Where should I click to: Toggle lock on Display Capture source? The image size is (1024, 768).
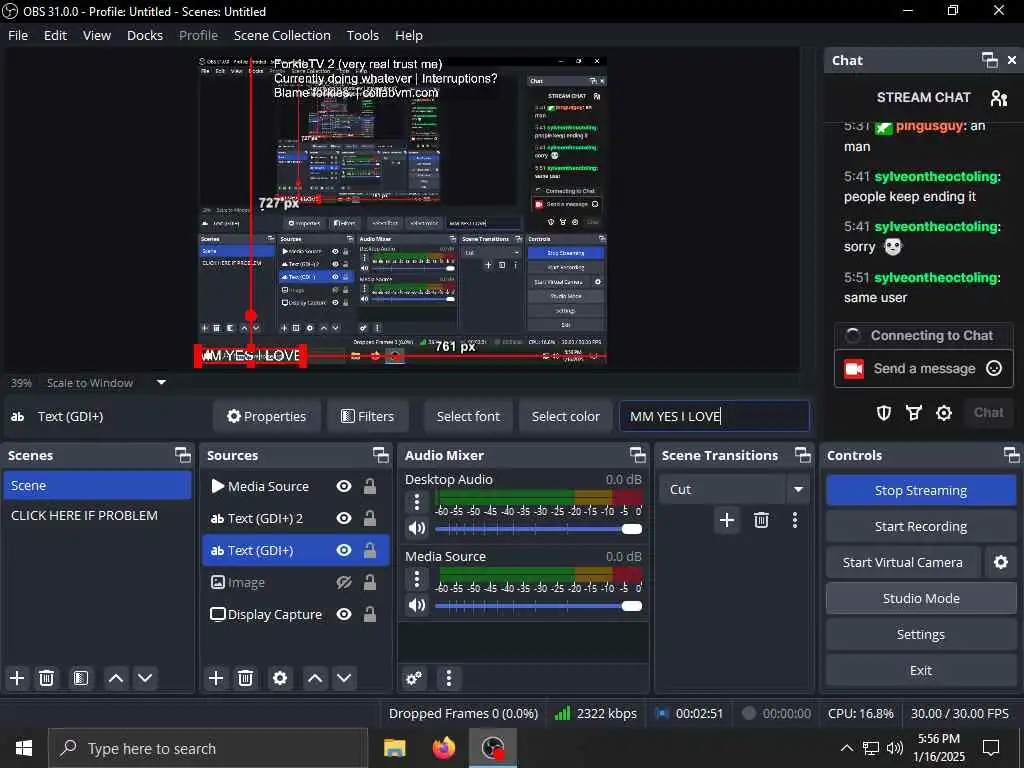coord(370,614)
